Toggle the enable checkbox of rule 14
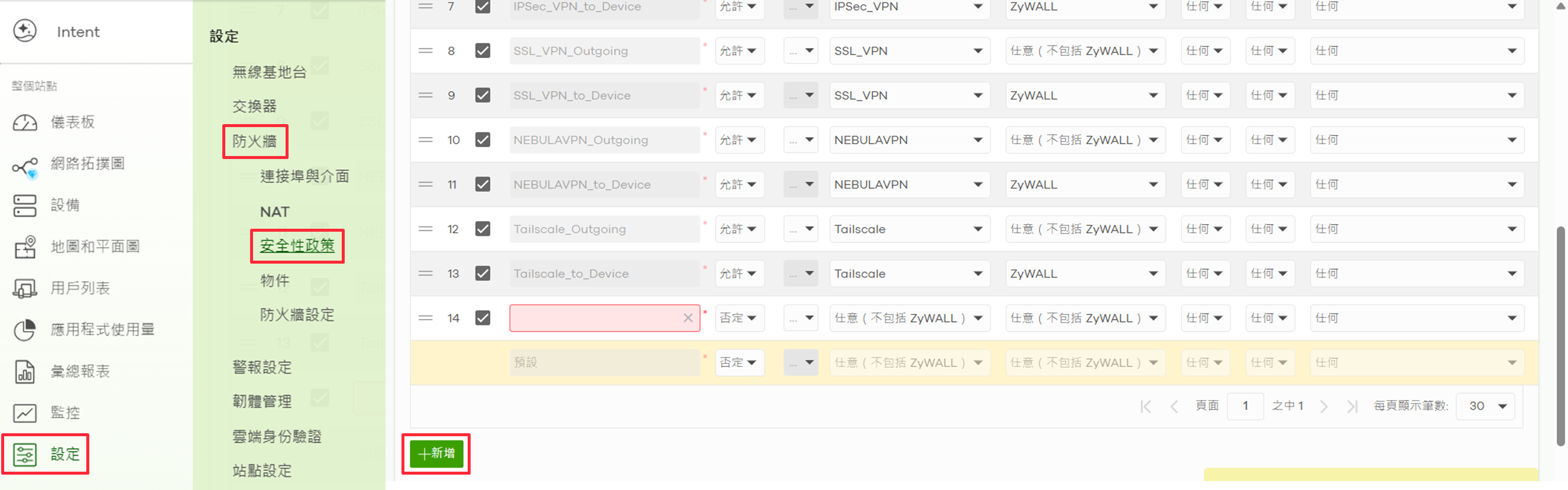The image size is (1568, 490). click(x=482, y=318)
